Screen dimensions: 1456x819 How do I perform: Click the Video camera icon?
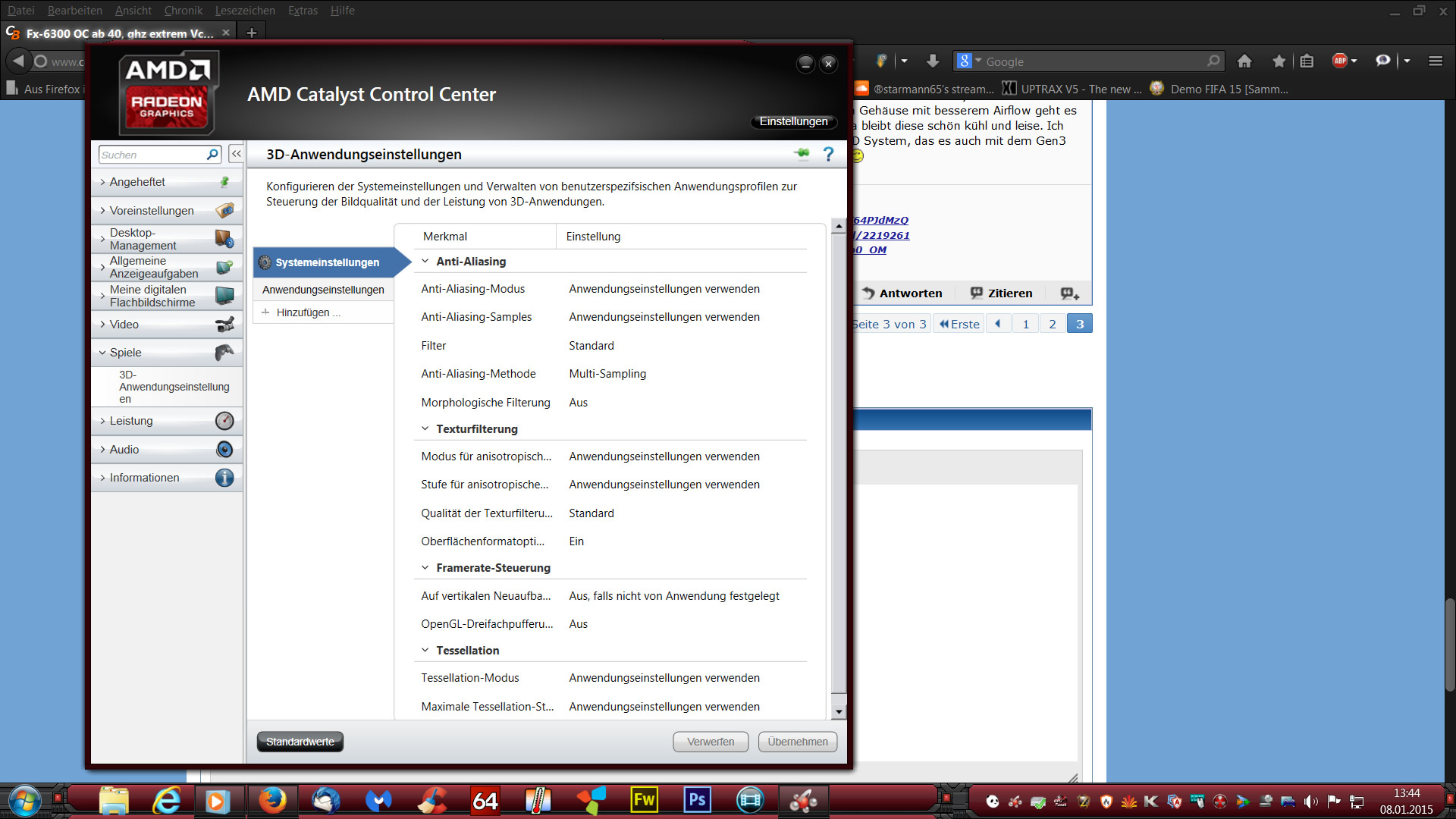coord(224,325)
